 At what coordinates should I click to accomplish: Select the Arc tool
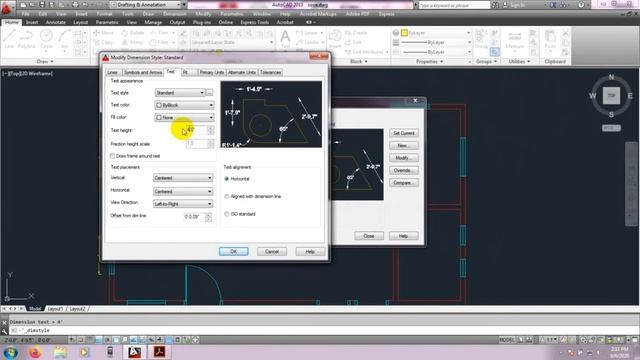pos(64,39)
